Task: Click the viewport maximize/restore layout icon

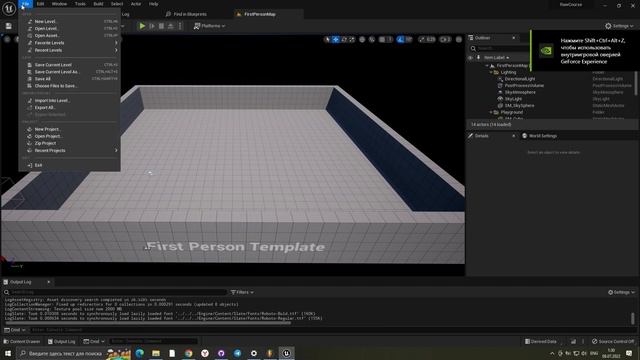Action: click(x=459, y=40)
